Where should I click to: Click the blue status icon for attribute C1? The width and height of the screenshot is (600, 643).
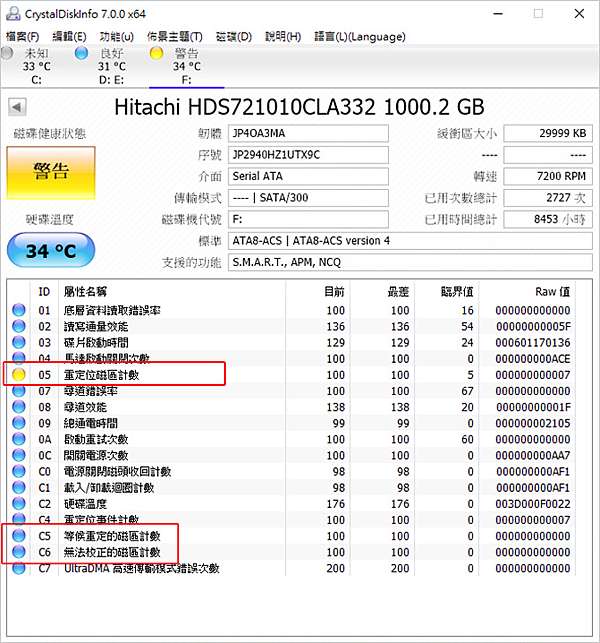18,488
